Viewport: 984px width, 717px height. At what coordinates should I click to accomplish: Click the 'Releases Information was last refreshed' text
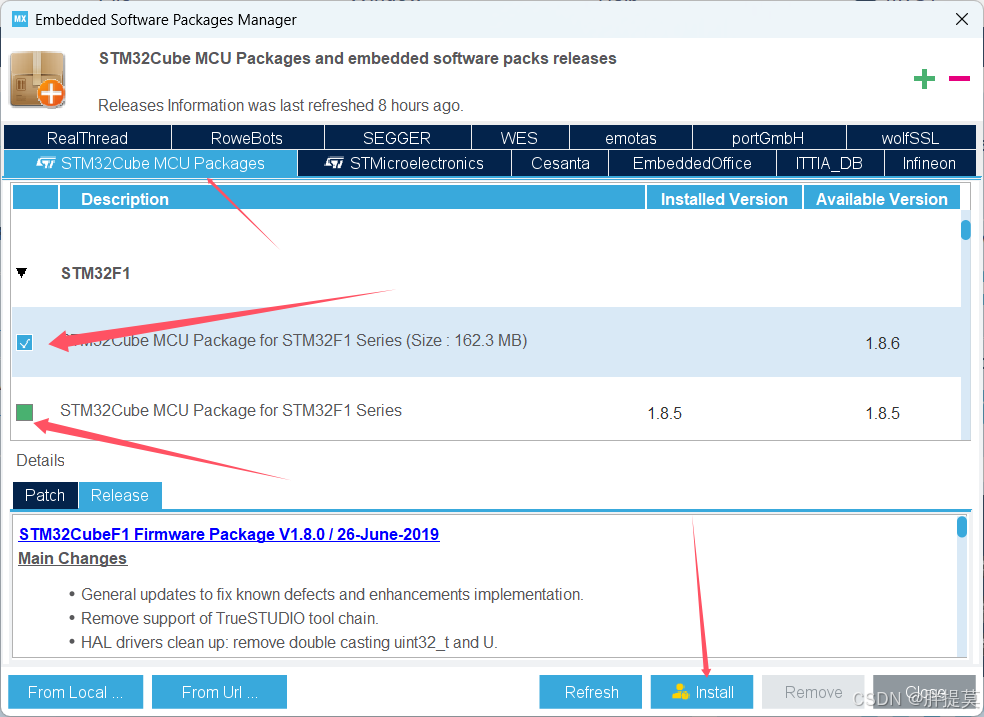point(281,105)
